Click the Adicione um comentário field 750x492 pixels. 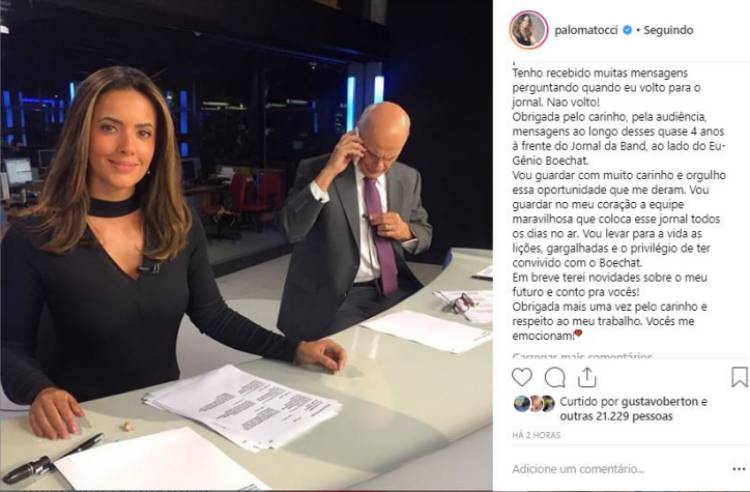578,469
